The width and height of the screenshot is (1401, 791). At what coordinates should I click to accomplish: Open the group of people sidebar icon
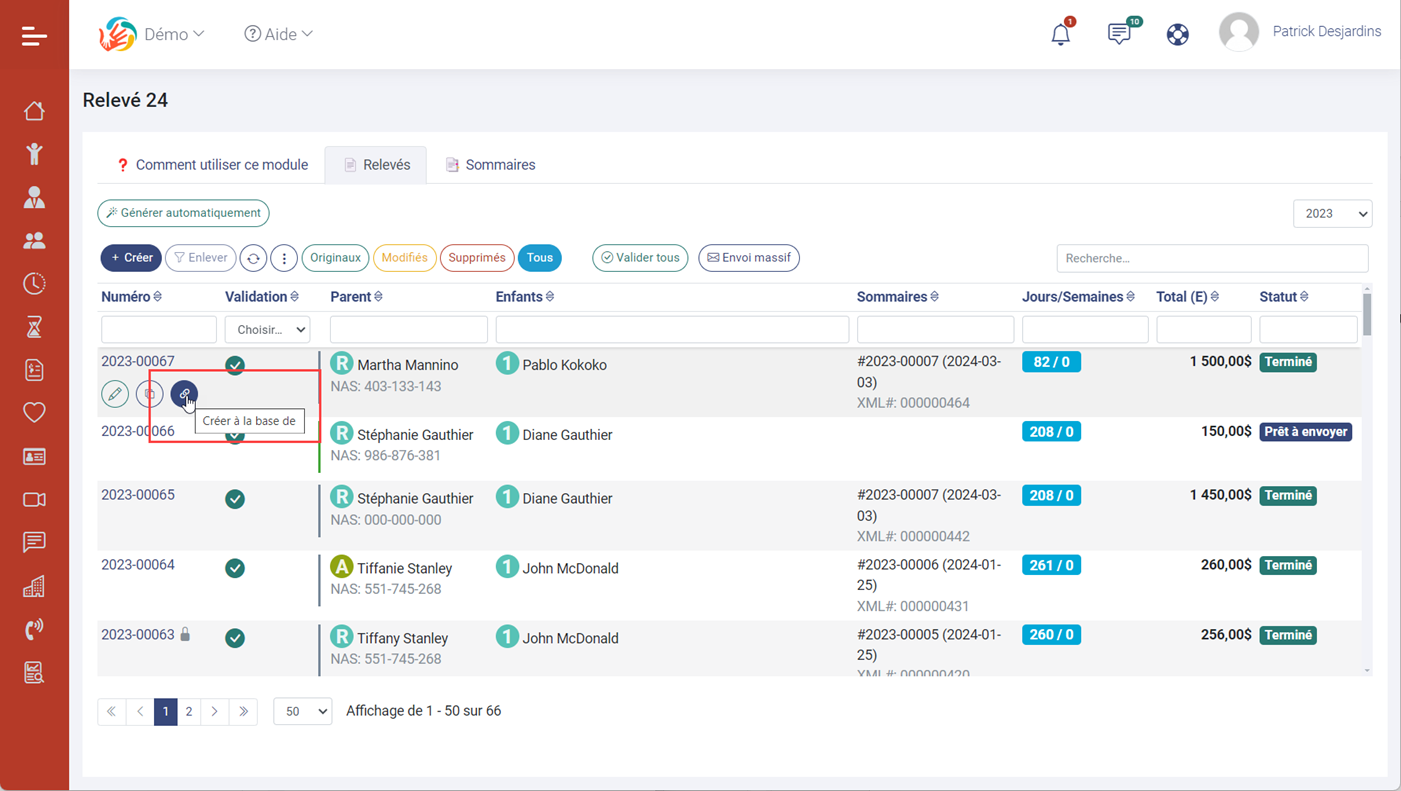point(34,240)
